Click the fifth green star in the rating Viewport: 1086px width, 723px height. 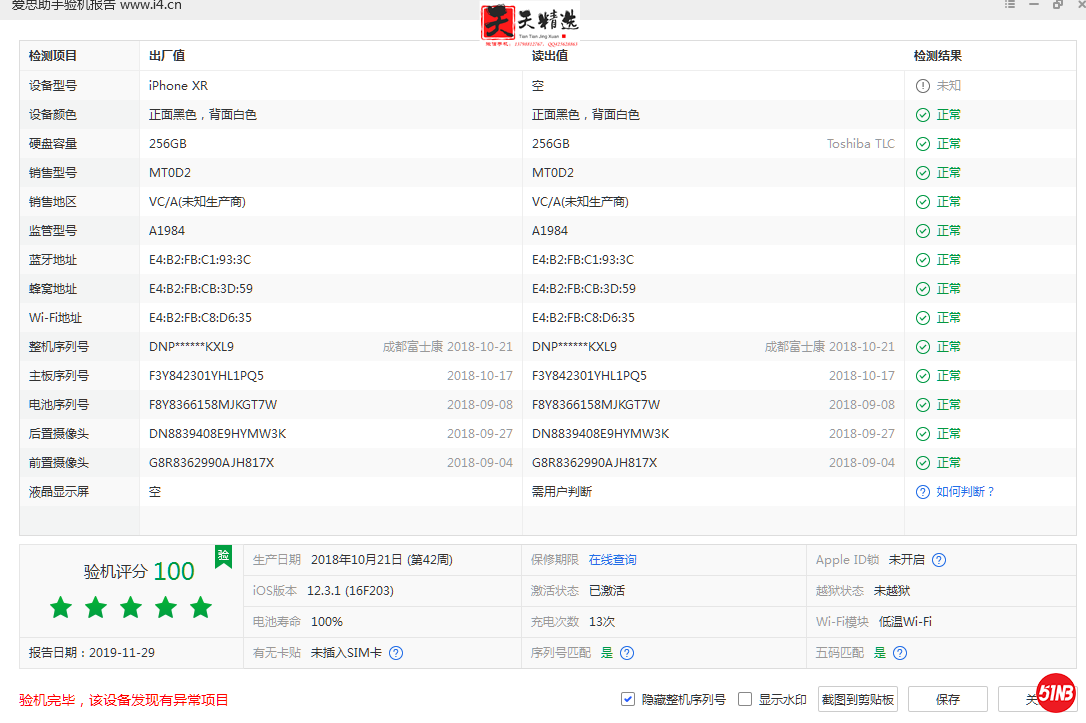[x=199, y=607]
